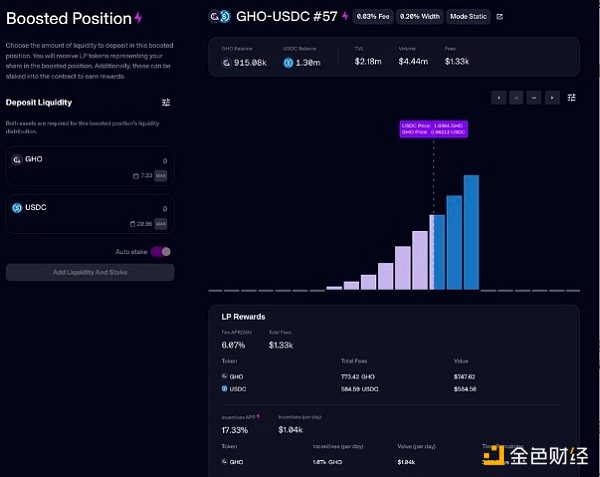Click Add Liquidity And Stake button
600x477 pixels.
pos(90,272)
